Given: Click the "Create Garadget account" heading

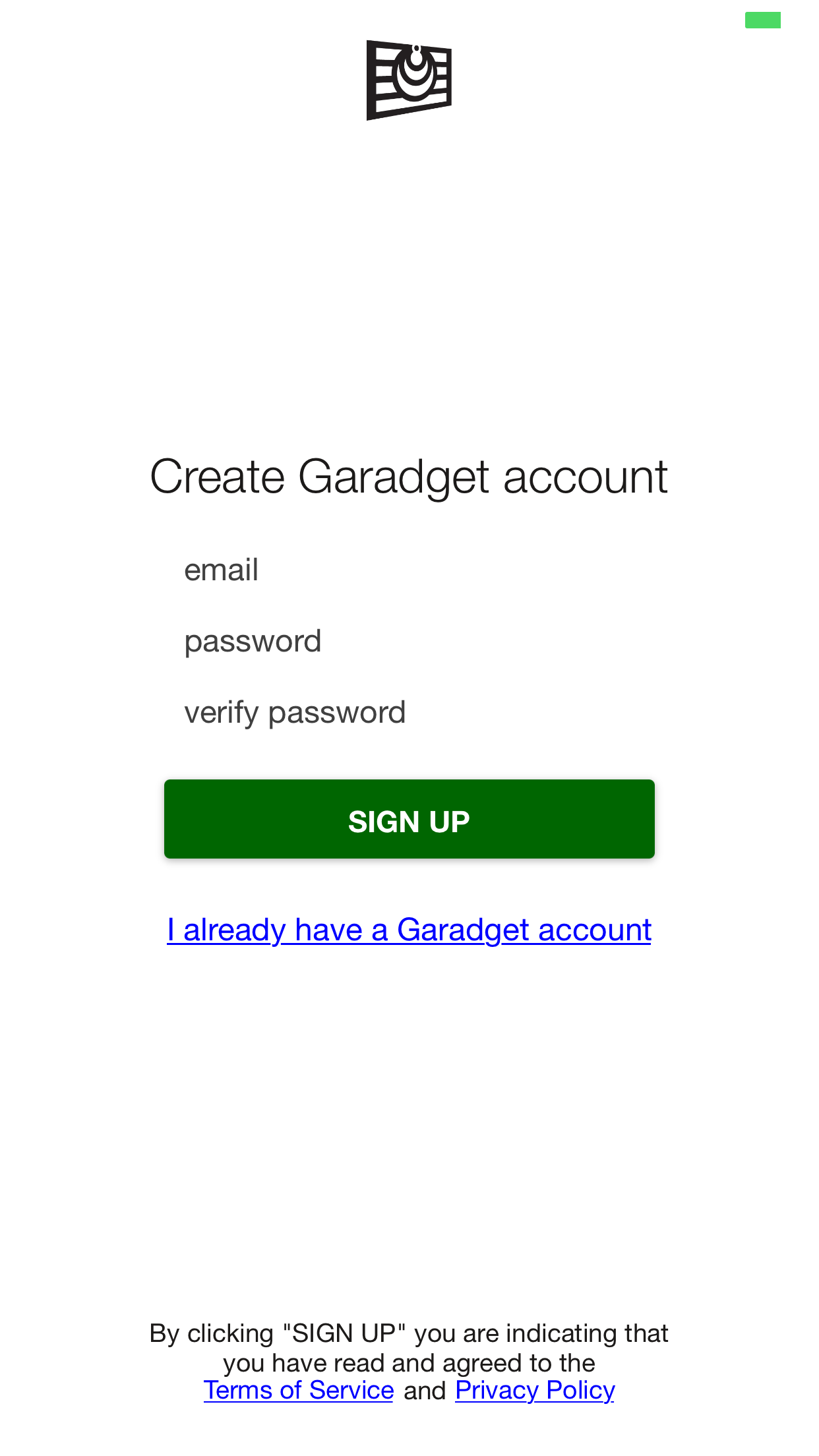Looking at the screenshot, I should point(409,476).
